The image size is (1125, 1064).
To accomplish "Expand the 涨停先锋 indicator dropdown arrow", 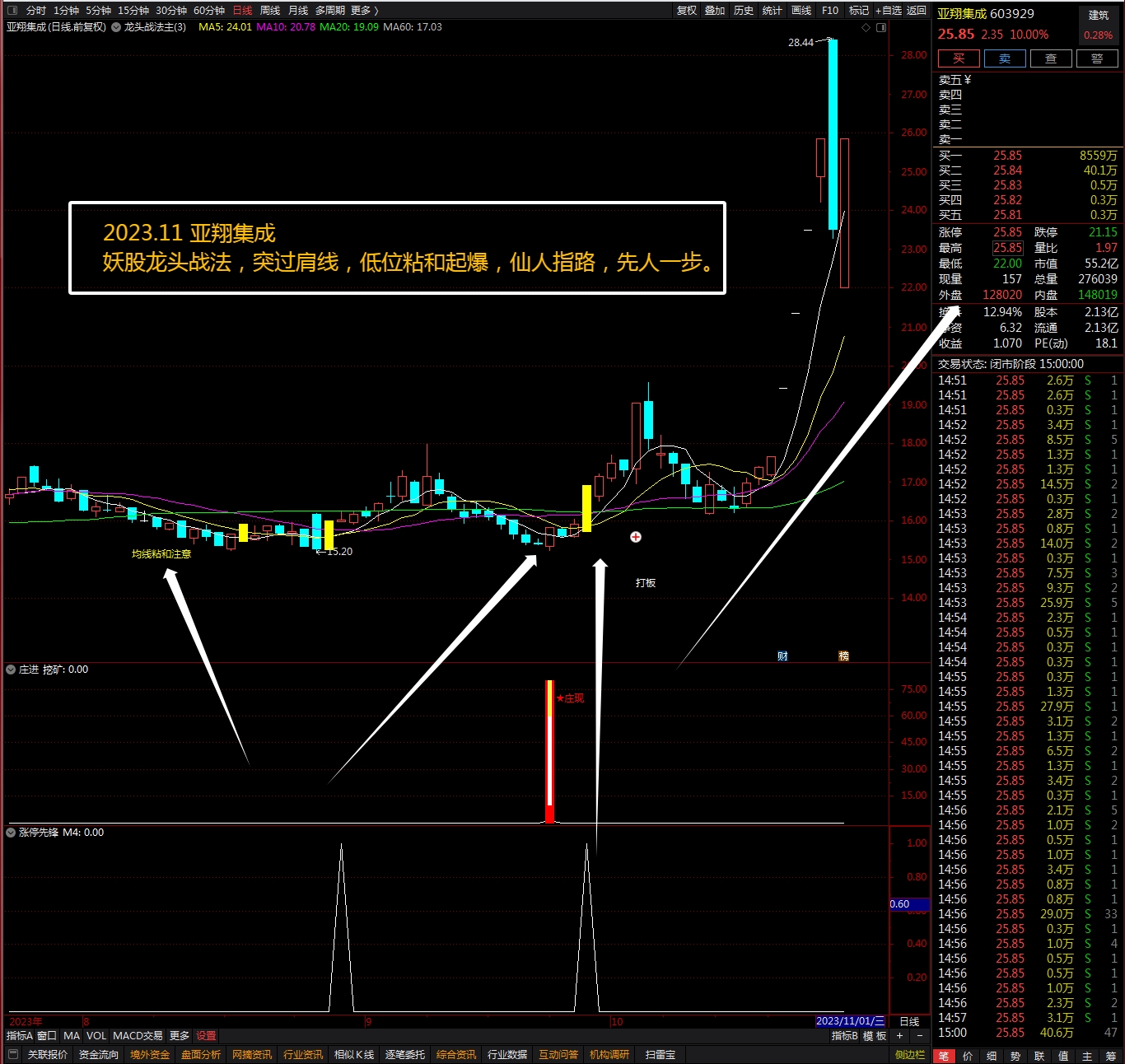I will pyautogui.click(x=12, y=833).
